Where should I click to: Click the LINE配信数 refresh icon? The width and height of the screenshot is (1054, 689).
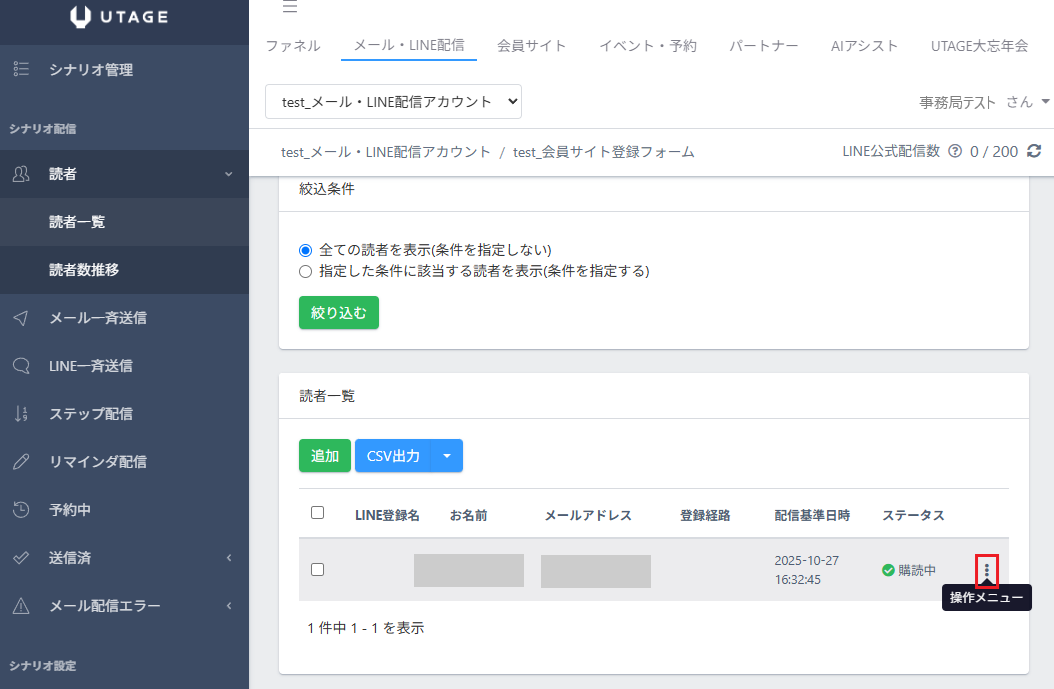click(x=1034, y=152)
